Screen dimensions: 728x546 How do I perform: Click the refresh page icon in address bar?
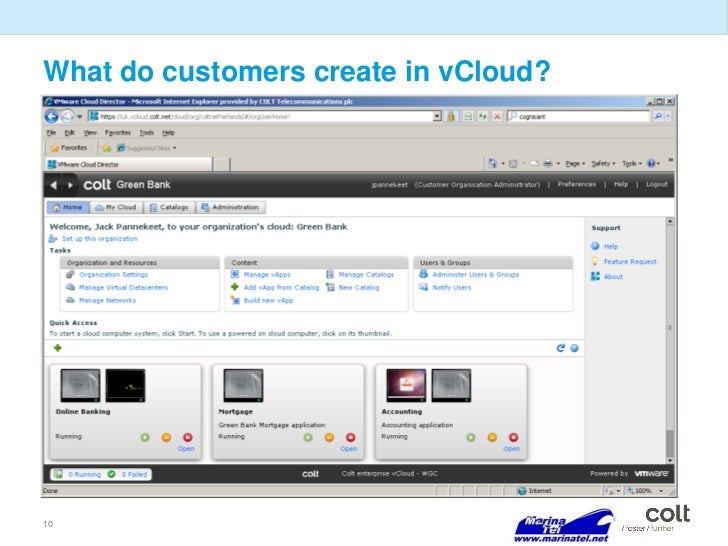coord(483,117)
